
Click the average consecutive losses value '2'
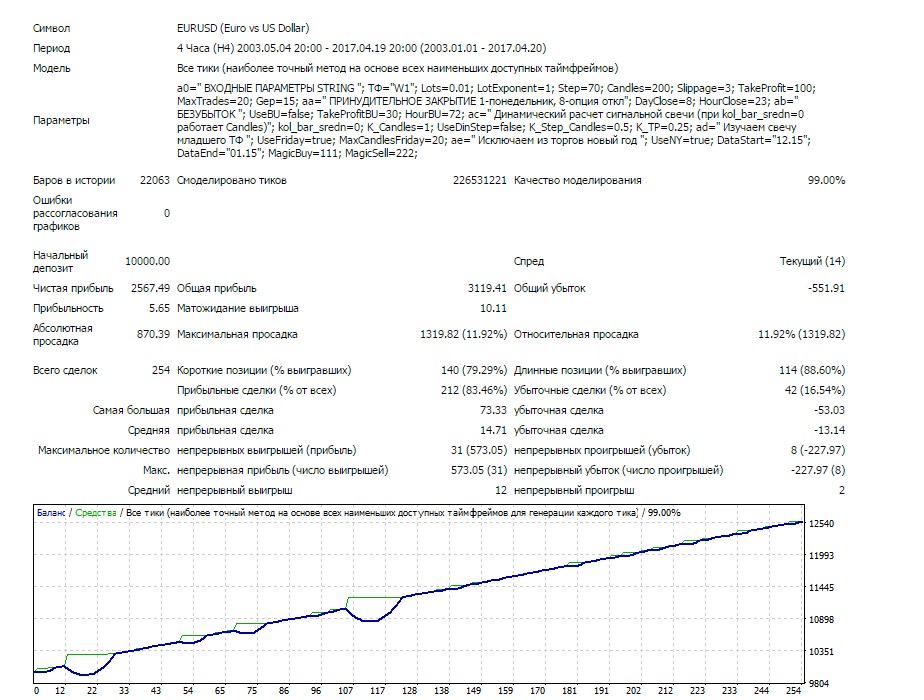842,490
